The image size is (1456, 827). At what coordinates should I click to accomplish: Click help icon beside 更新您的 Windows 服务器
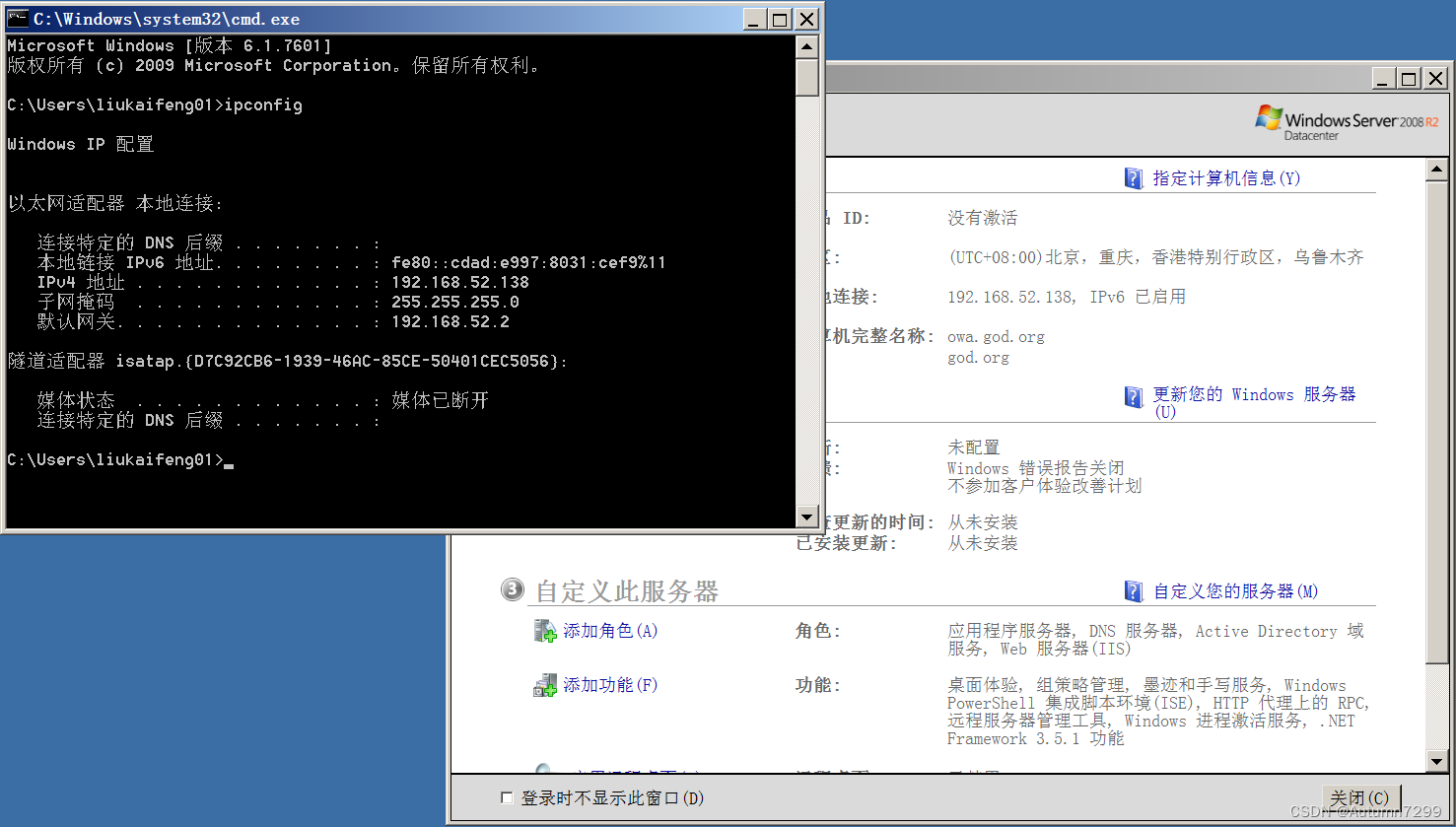pos(1134,397)
